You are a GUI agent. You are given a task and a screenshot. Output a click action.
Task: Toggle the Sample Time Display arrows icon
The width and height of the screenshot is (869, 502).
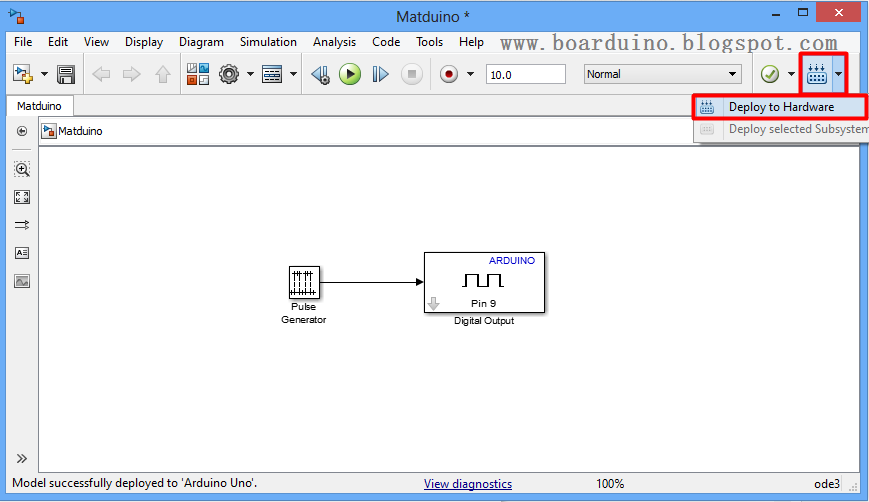click(x=22, y=225)
